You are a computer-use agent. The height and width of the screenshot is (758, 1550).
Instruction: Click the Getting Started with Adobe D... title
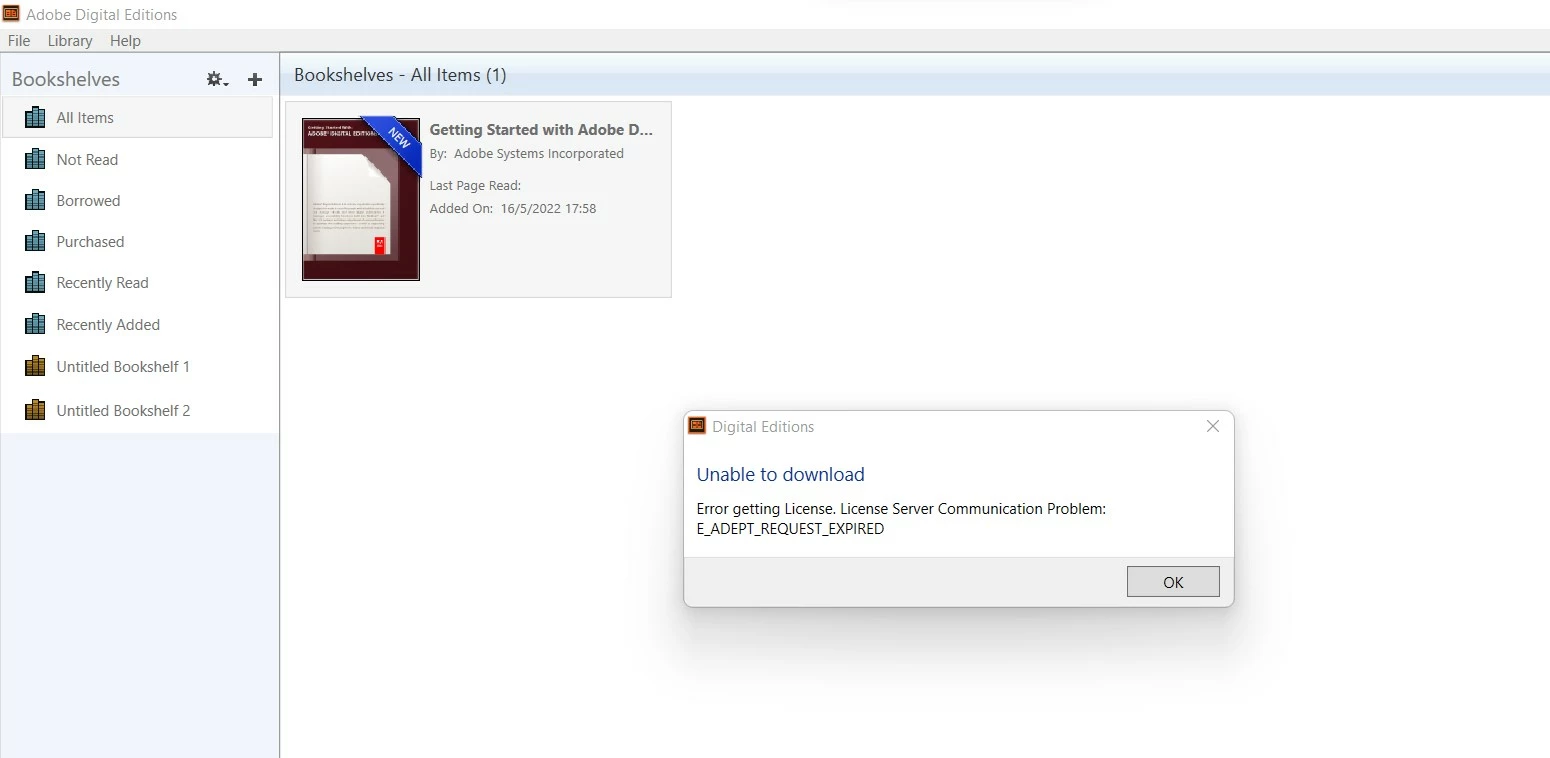tap(541, 129)
